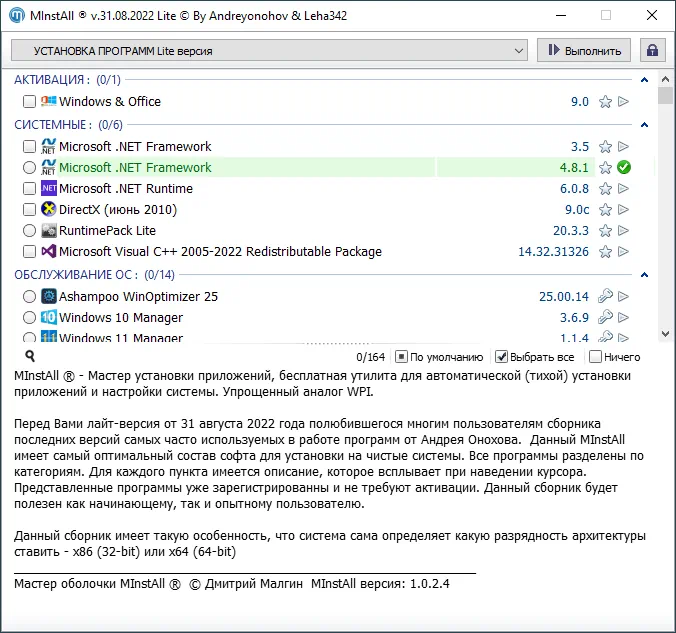Click play arrow for Visual C++ Redistributable
This screenshot has height=633, width=676.
coord(623,251)
